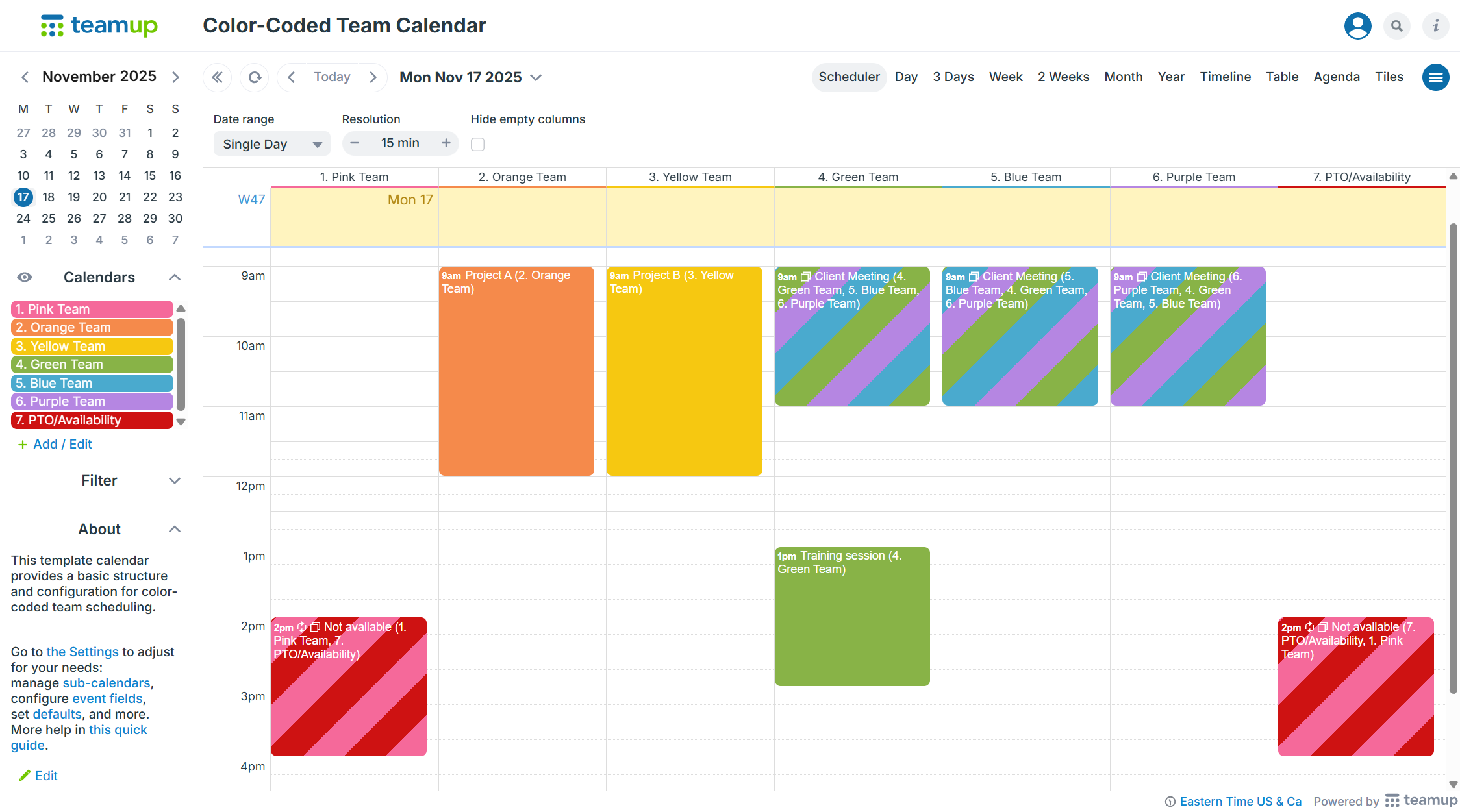
Task: Click the pencil Edit icon in sidebar
Action: tap(23, 775)
